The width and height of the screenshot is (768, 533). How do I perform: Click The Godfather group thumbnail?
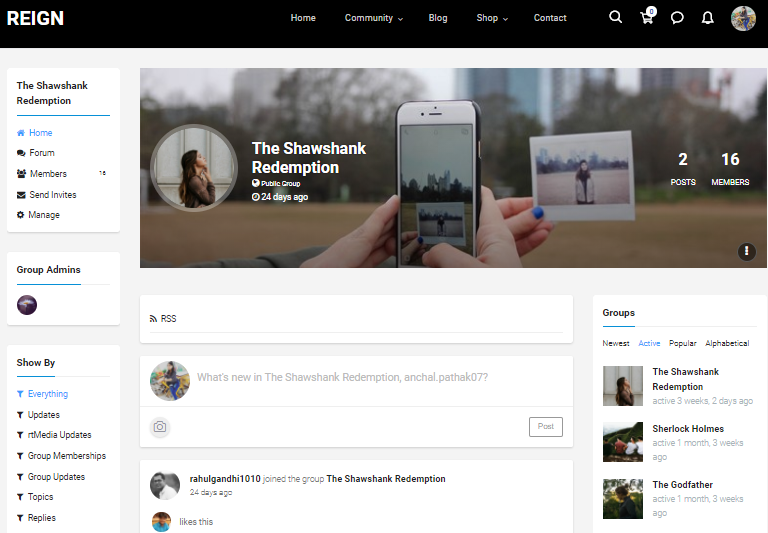click(623, 499)
